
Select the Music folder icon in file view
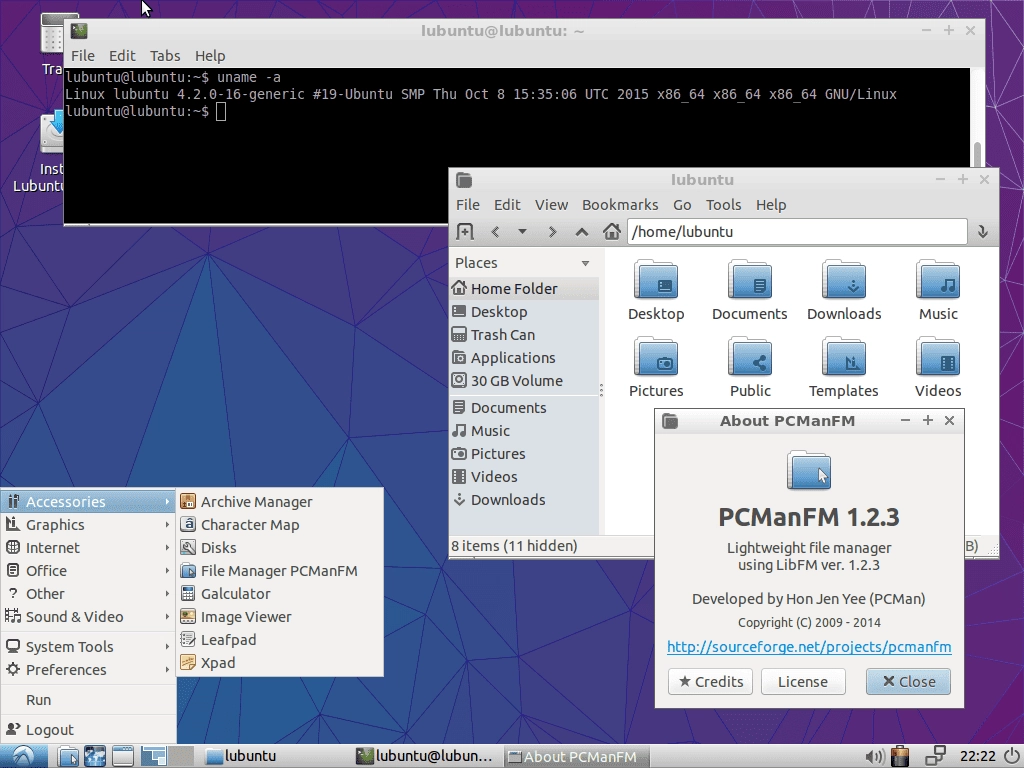pos(938,281)
